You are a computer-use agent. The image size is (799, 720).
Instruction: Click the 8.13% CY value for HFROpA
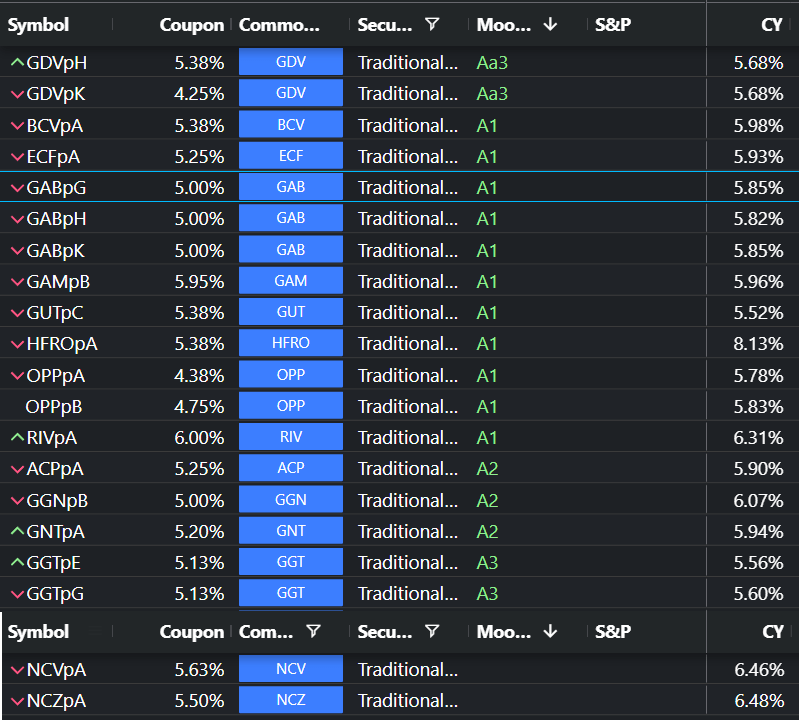pyautogui.click(x=758, y=344)
